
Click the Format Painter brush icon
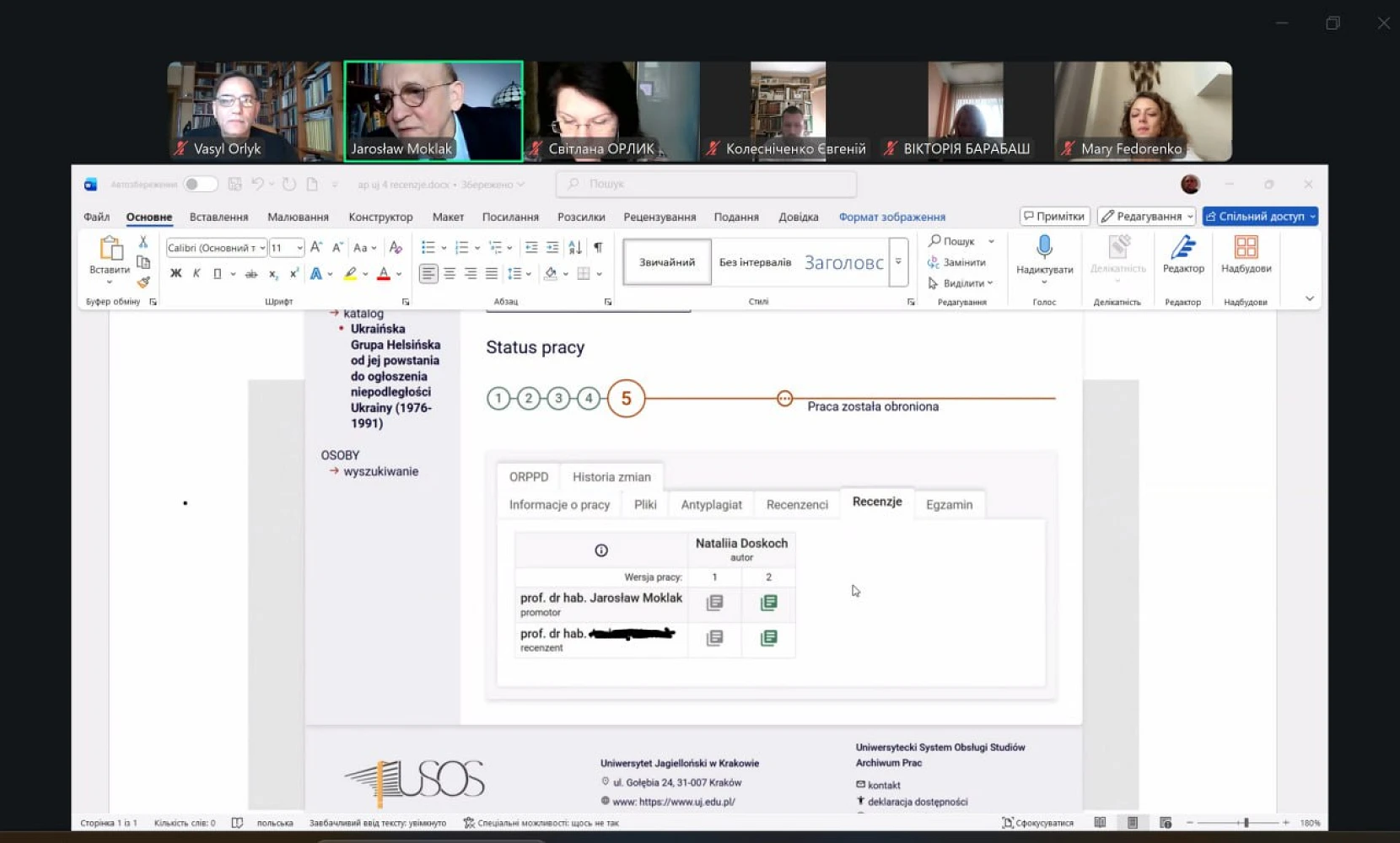tap(143, 282)
